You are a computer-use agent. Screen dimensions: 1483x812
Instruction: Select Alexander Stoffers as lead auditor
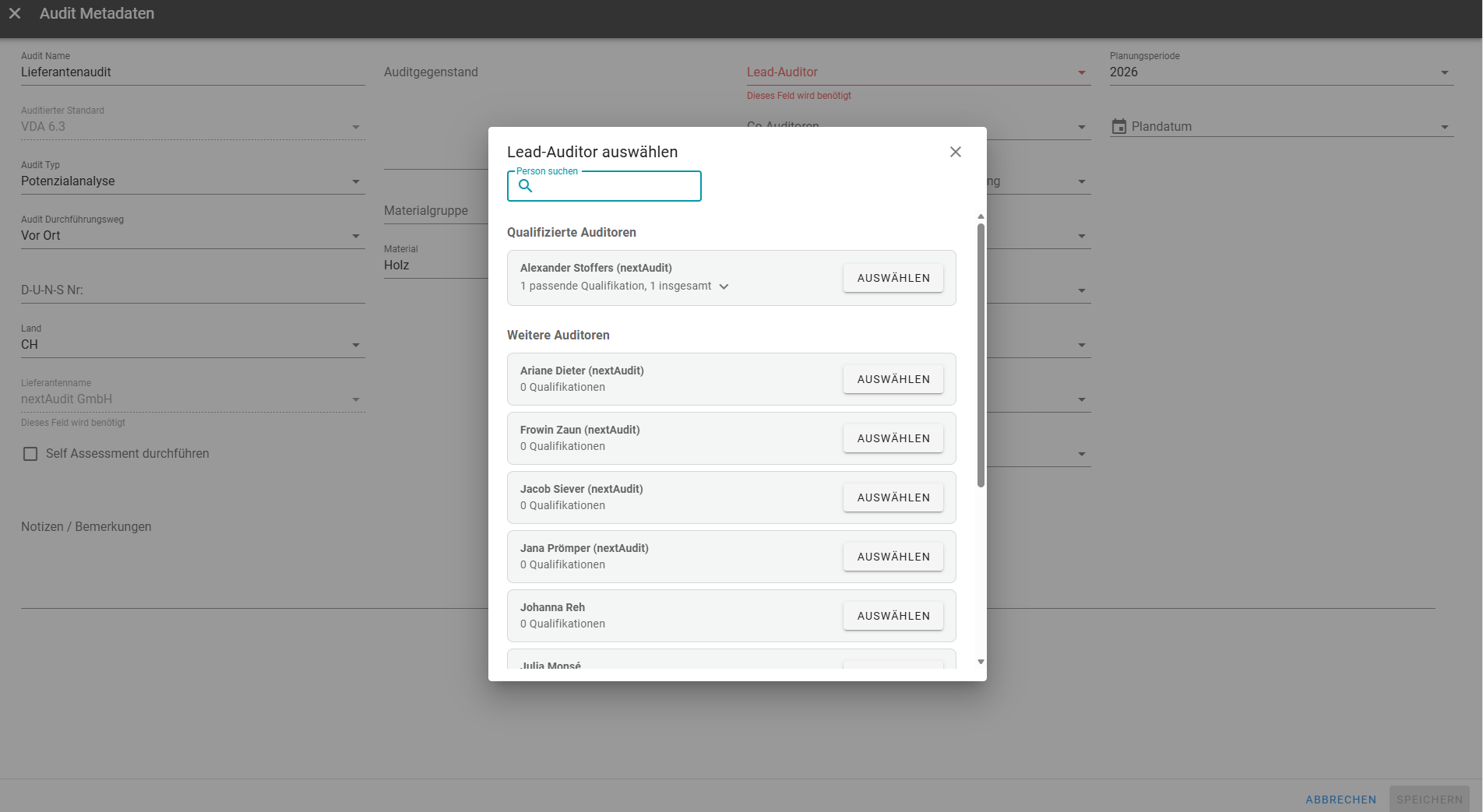point(893,278)
